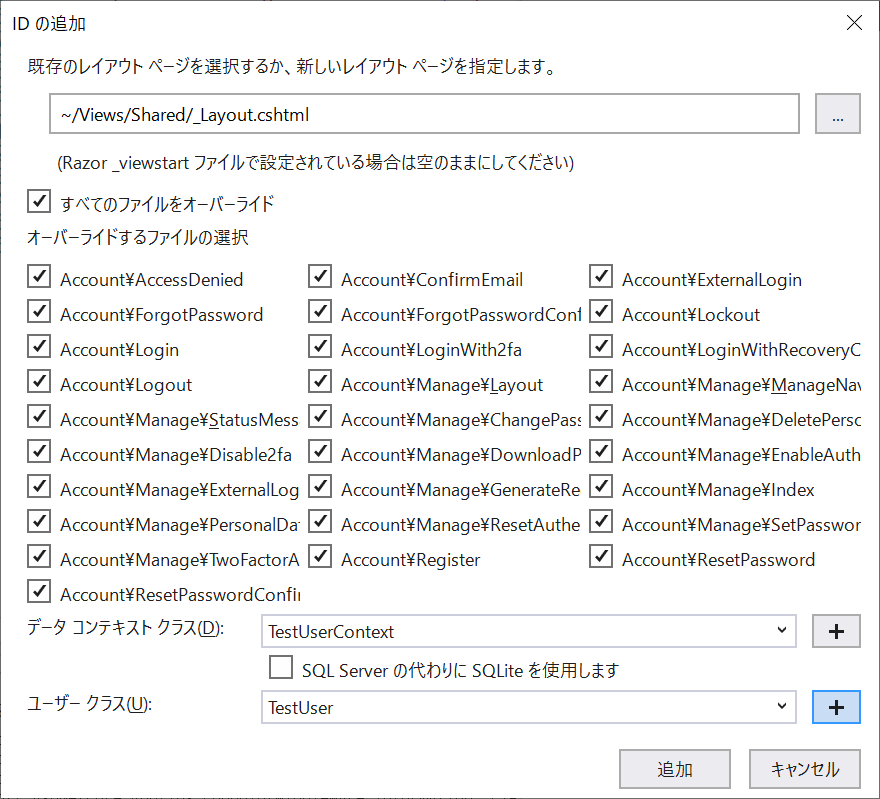This screenshot has height=799, width=880.
Task: Toggle Account¥ResetPassword checkbox
Action: 601,557
